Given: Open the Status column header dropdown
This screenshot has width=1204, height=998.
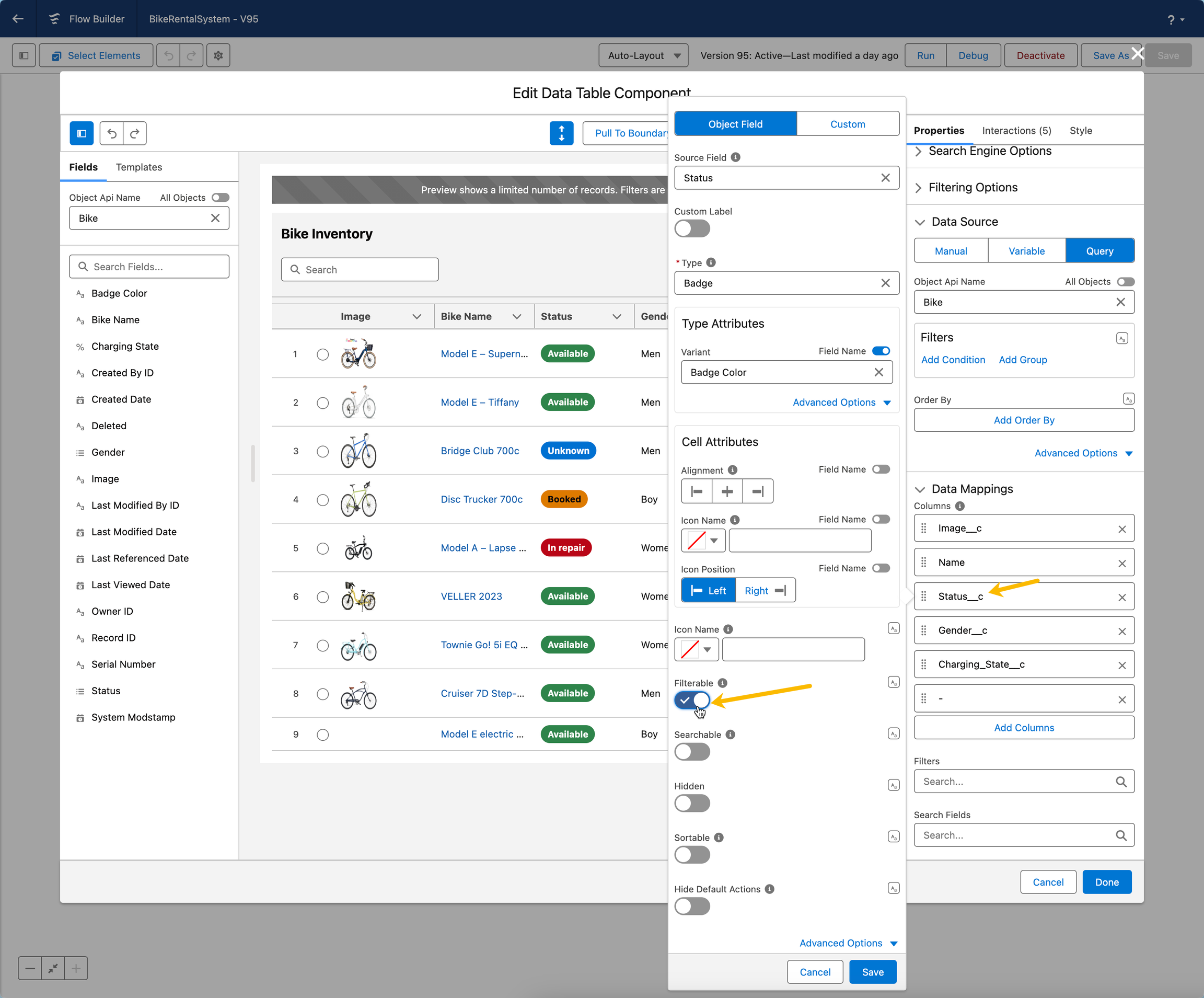Looking at the screenshot, I should click(617, 317).
